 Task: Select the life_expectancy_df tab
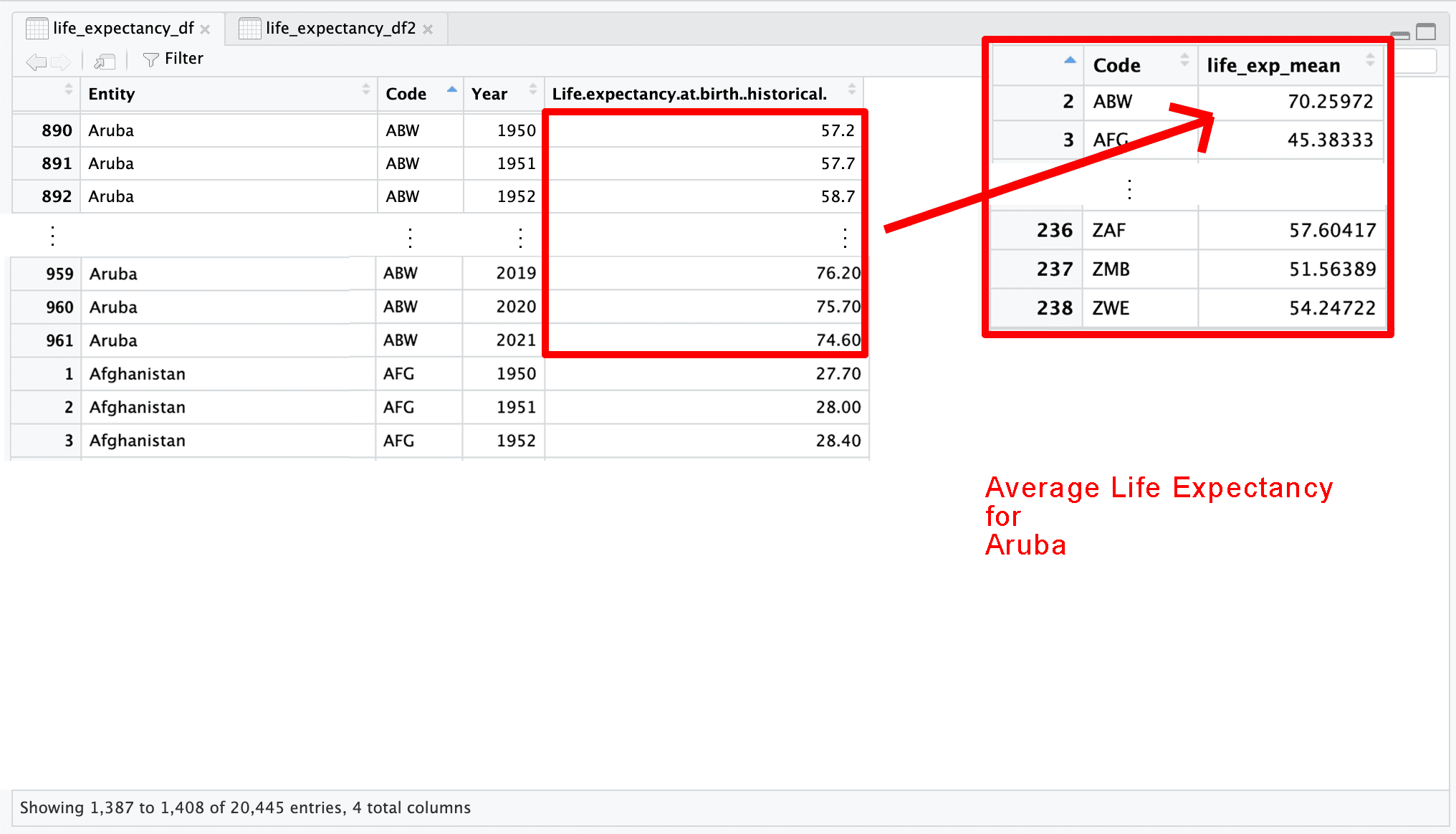coord(123,28)
